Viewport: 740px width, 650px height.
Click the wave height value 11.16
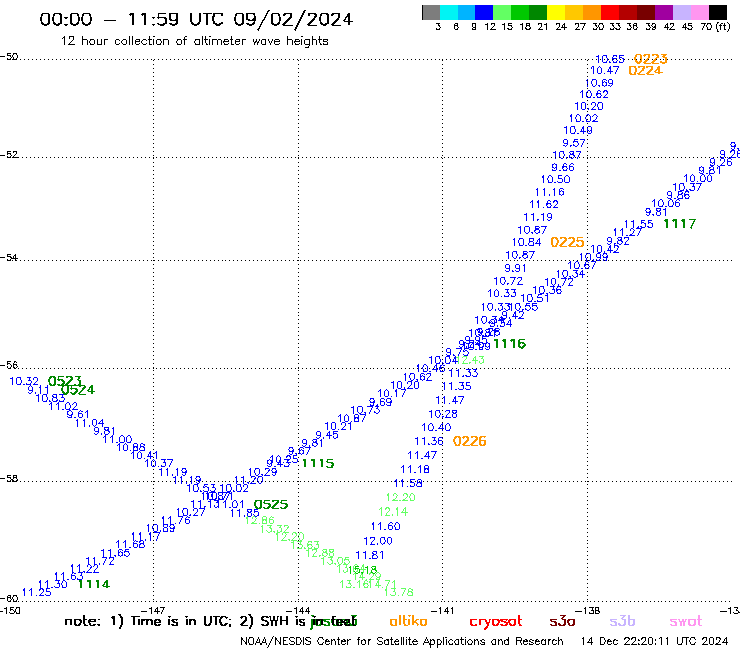click(549, 192)
